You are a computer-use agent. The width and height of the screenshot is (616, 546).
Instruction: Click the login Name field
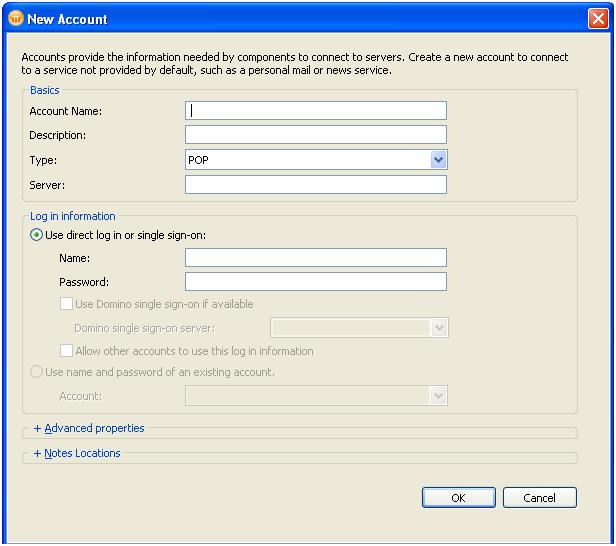(316, 258)
